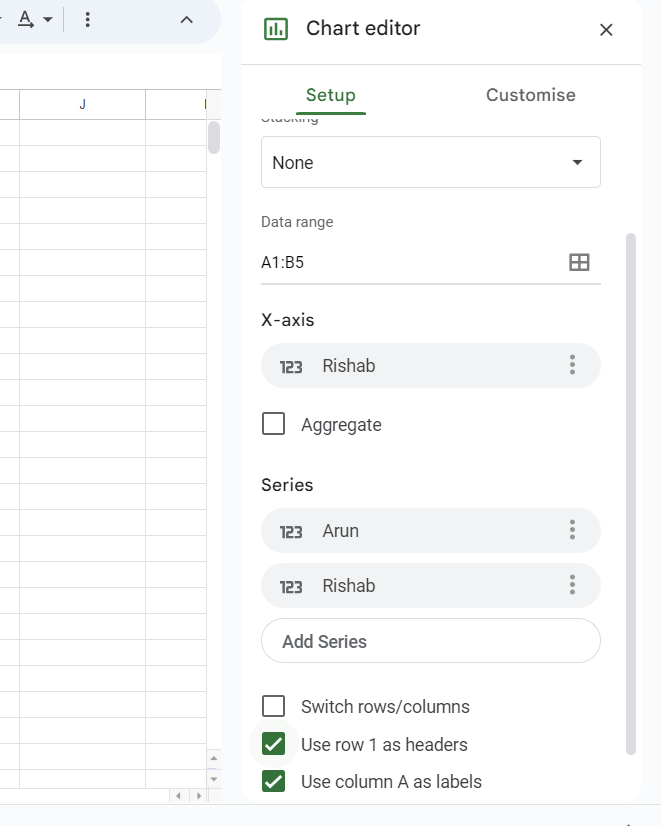661x826 pixels.
Task: Click the Chart editor bar chart icon
Action: pos(275,29)
